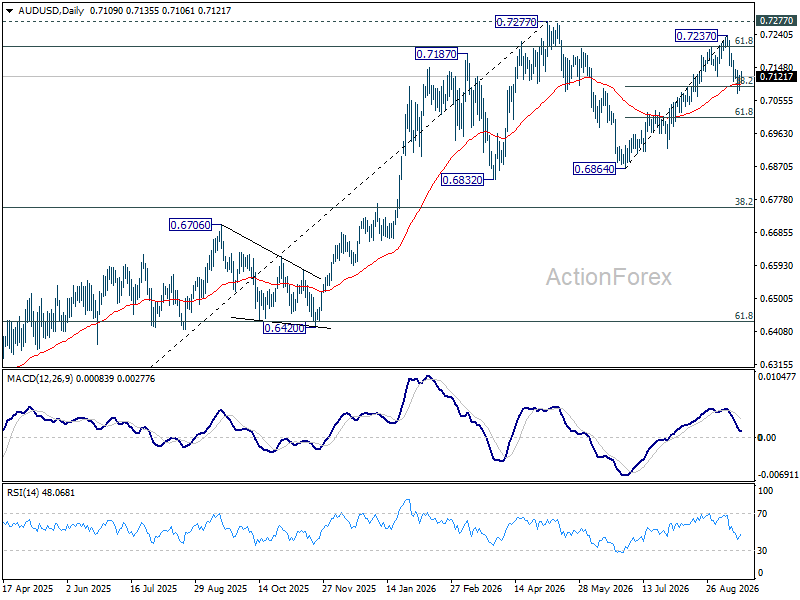Select the 0.72770 high price label

coord(516,22)
